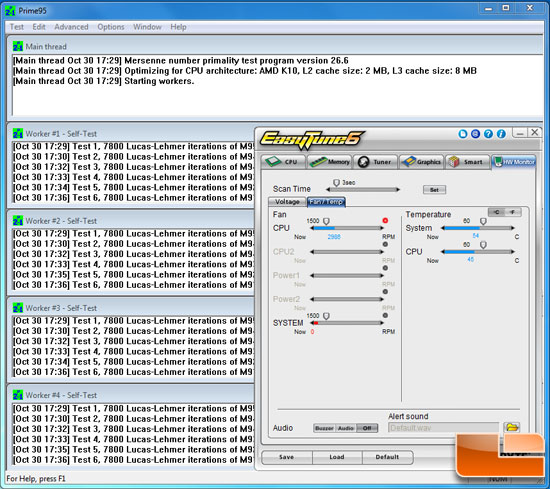Image resolution: width=550 pixels, height=489 pixels.
Task: Browse for alert sound with folder icon
Action: (x=512, y=427)
